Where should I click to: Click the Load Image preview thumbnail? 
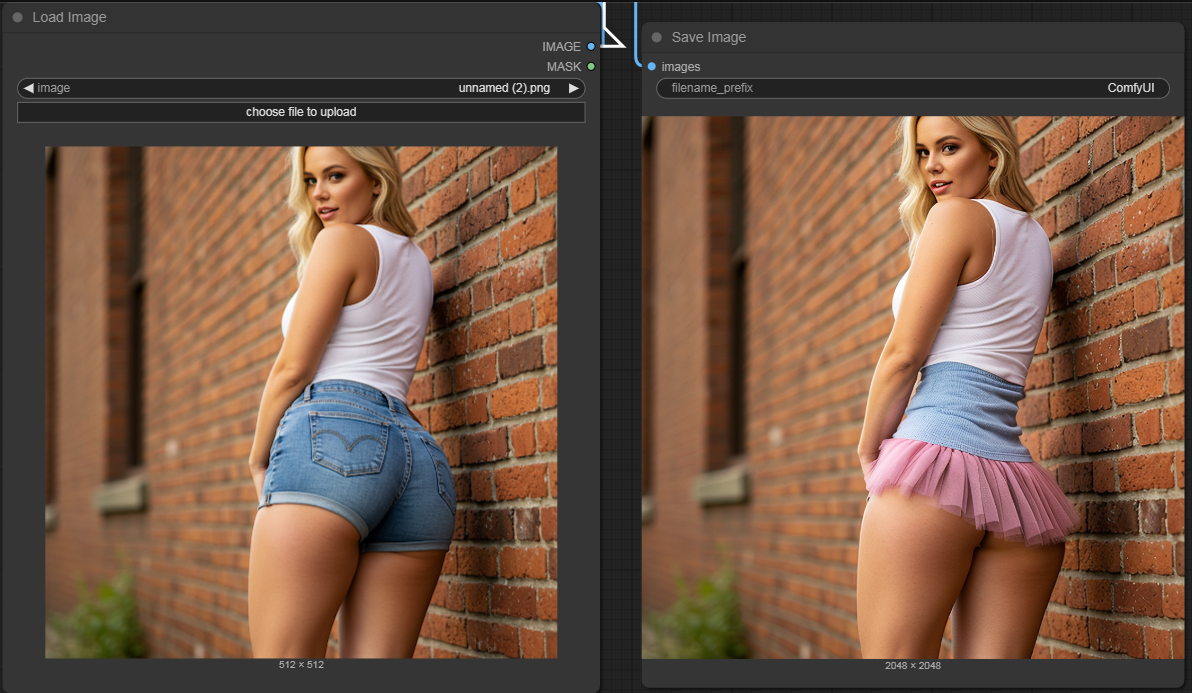[x=301, y=402]
